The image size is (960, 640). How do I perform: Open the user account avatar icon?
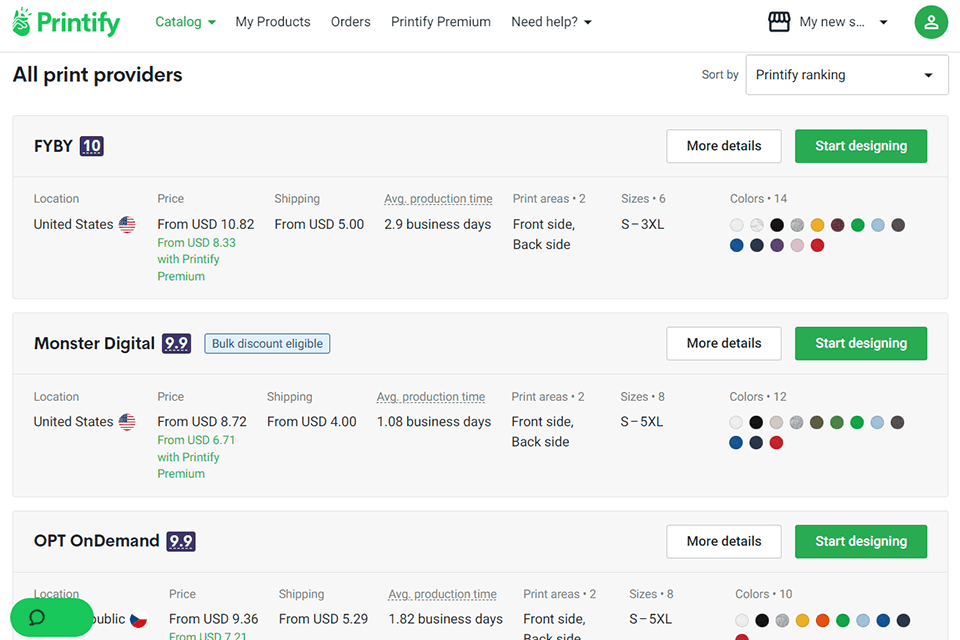coord(931,22)
